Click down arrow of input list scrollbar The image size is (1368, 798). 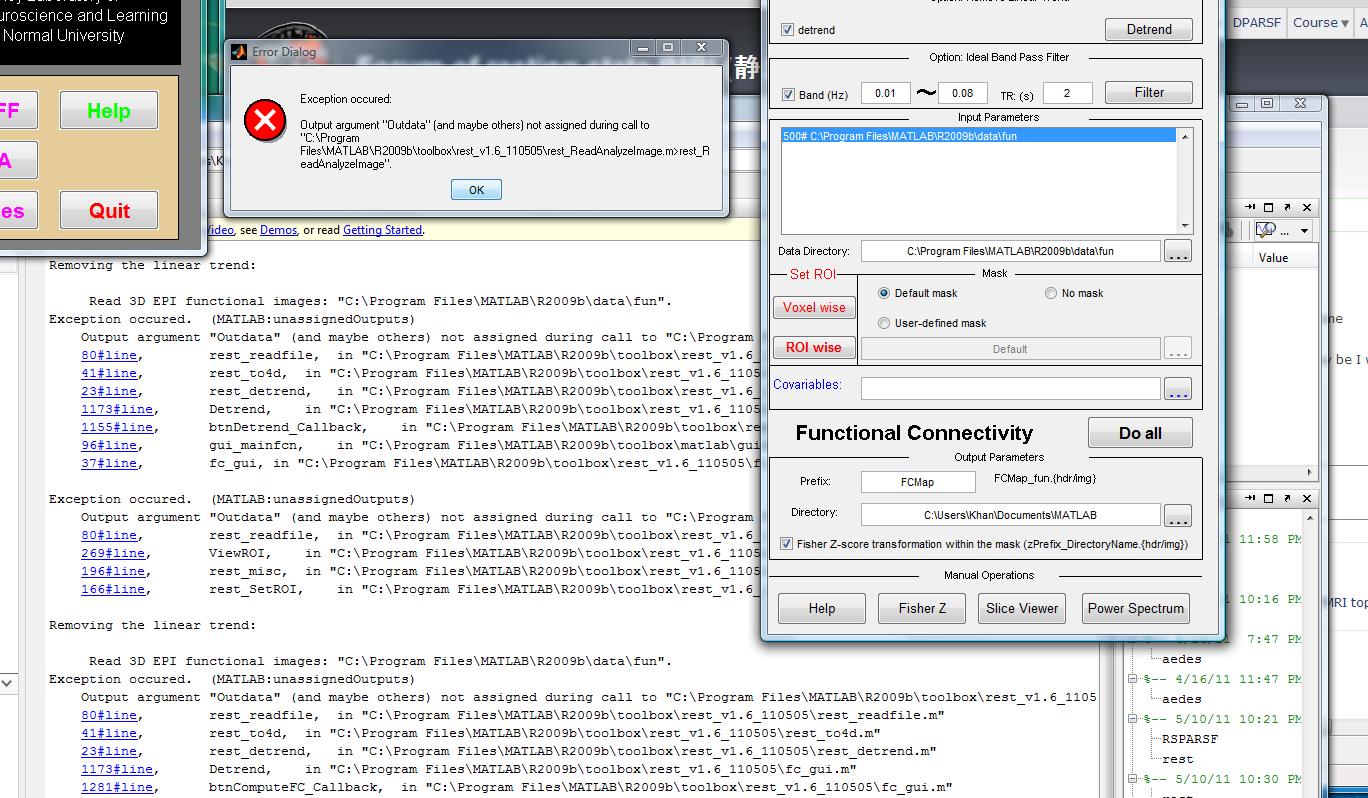coord(1185,226)
